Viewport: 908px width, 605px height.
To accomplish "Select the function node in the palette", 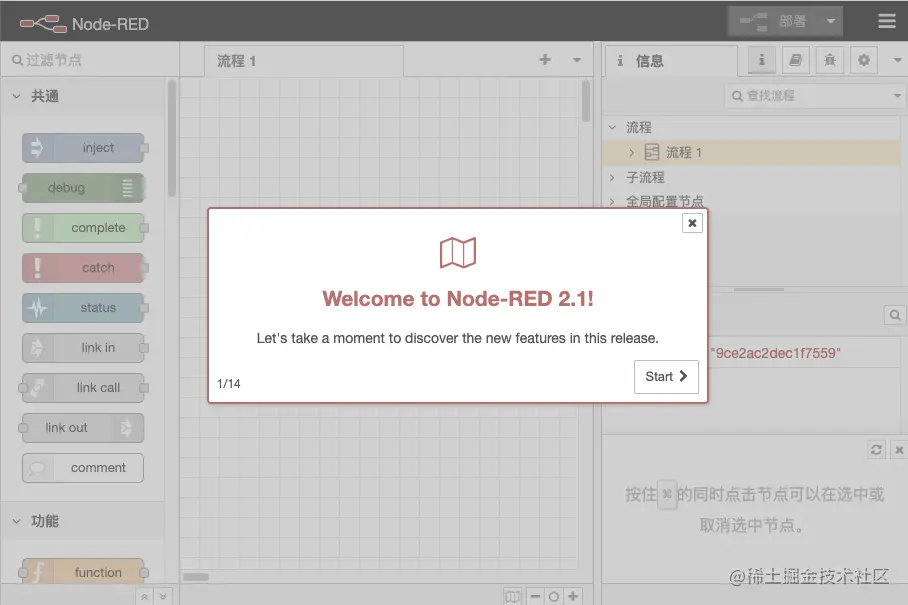I will click(83, 572).
